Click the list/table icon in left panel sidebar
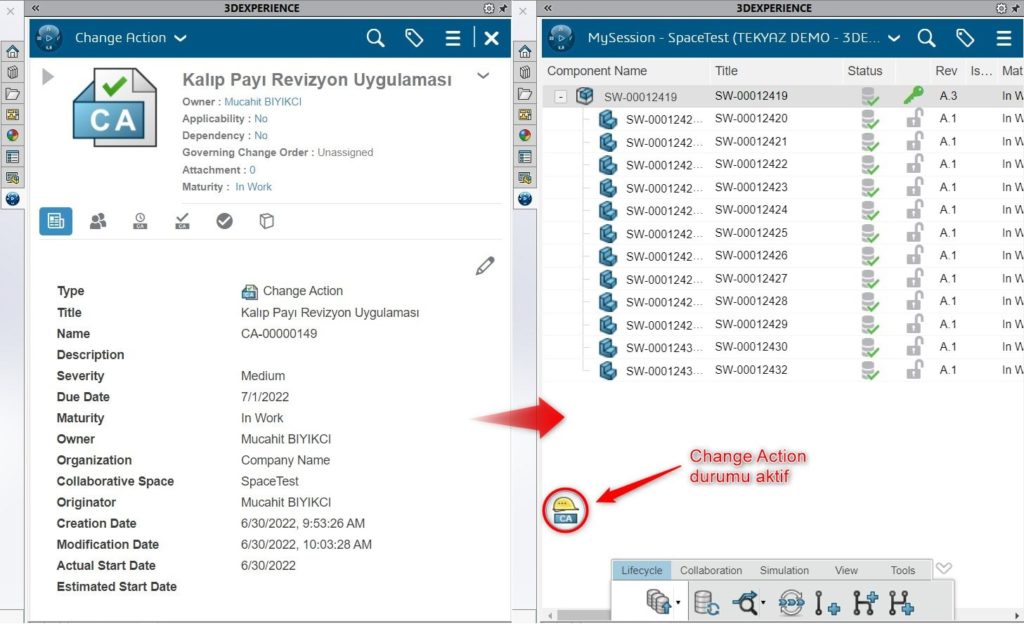Screen dimensions: 1024x624 (x=12, y=157)
